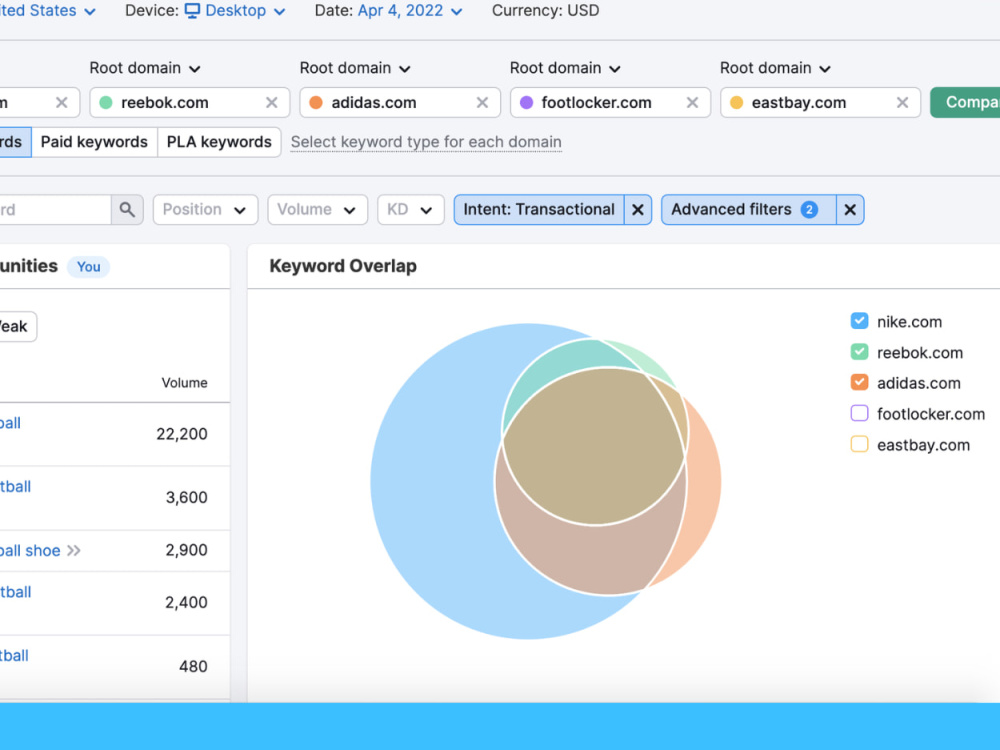The height and width of the screenshot is (750, 1000).
Task: Uncheck nike.com in the overlap legend
Action: 859,321
